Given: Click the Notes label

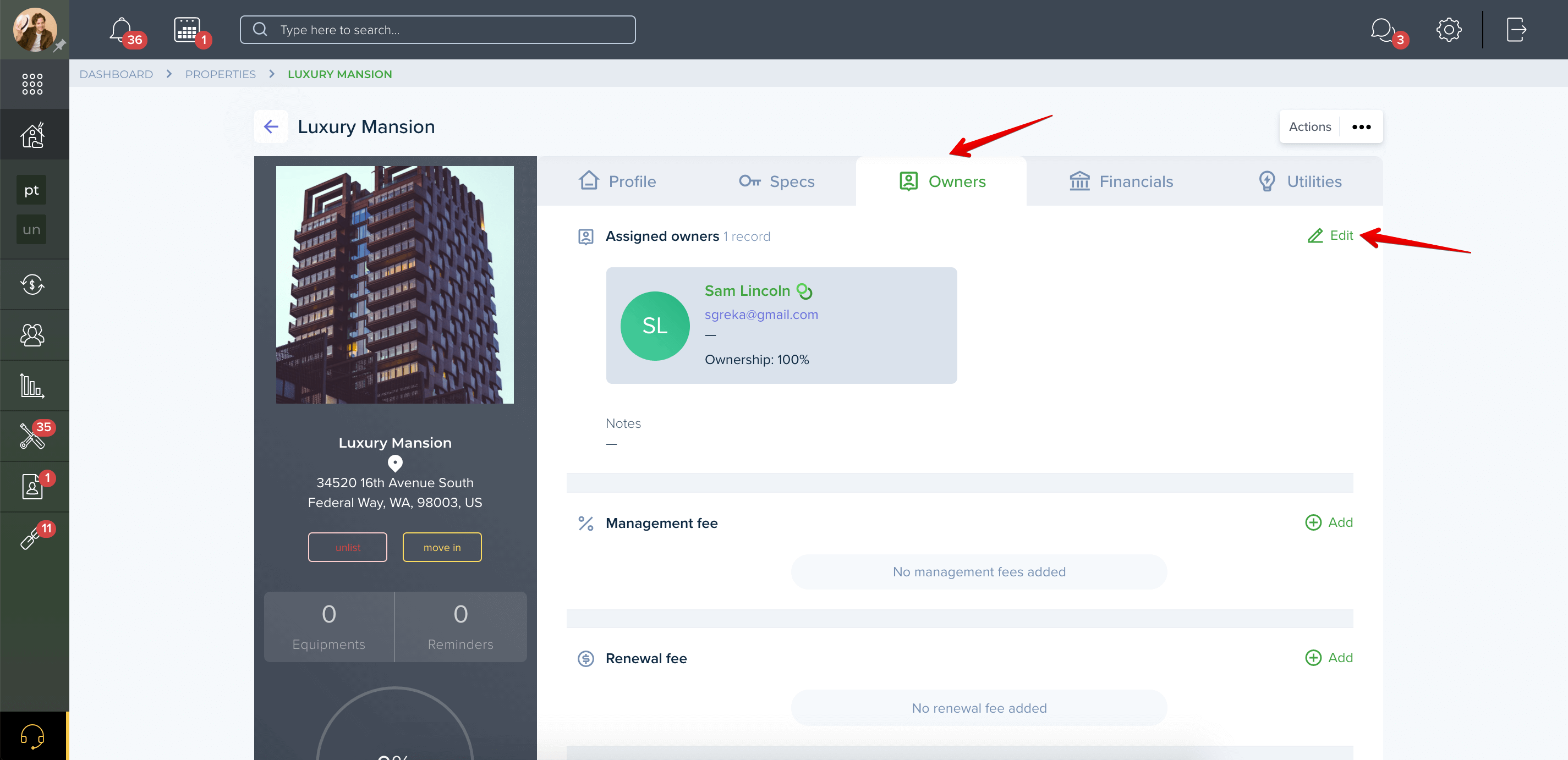Looking at the screenshot, I should (623, 423).
